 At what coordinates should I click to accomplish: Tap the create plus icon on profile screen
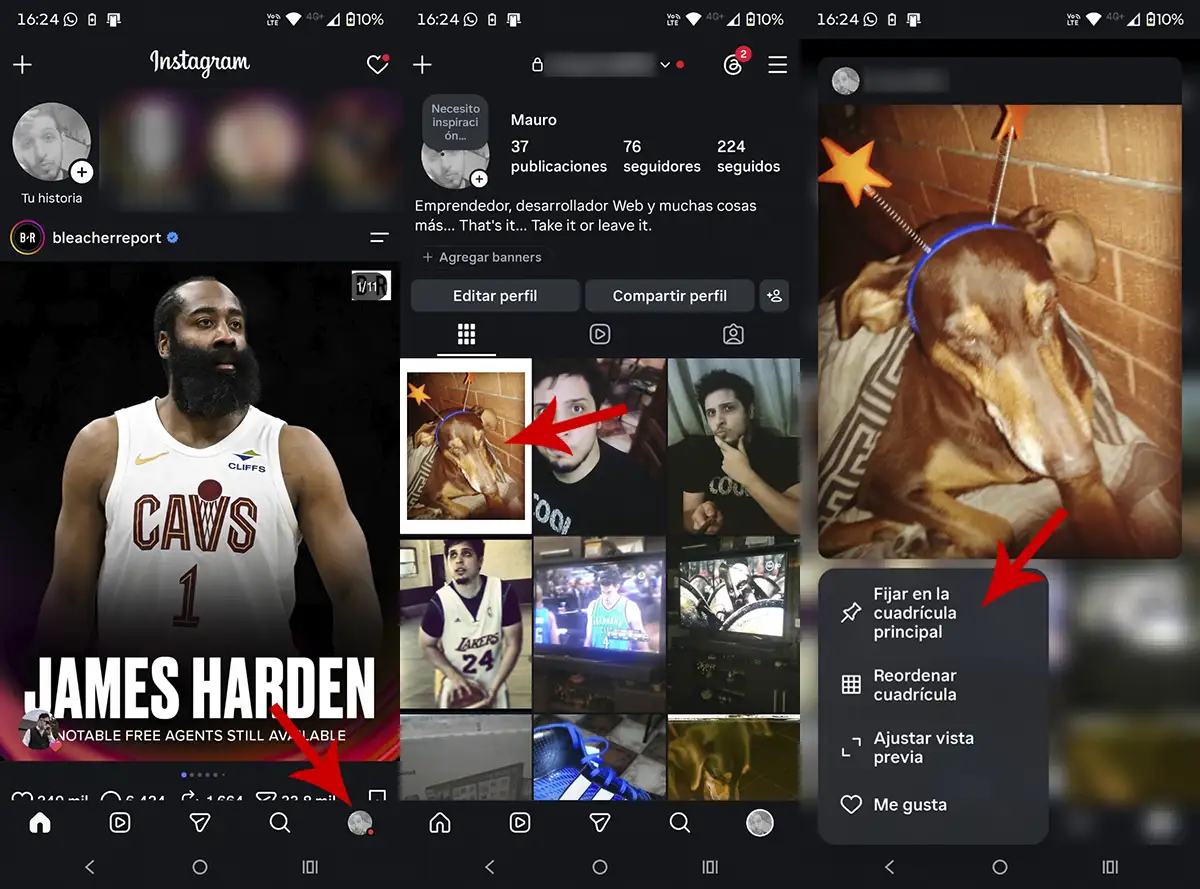(x=422, y=65)
